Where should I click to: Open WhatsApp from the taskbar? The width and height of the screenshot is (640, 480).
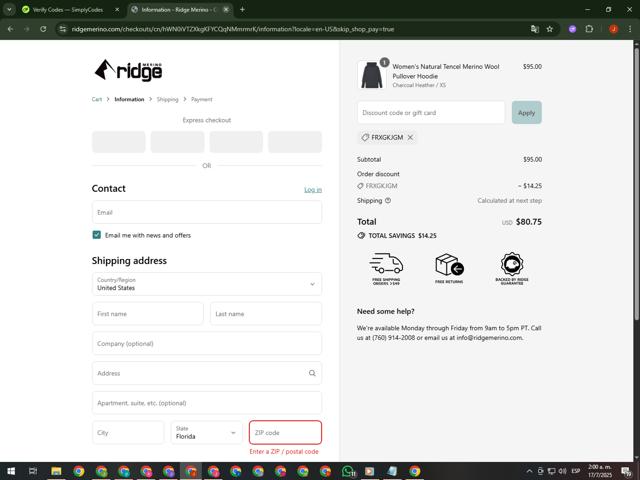[x=348, y=471]
